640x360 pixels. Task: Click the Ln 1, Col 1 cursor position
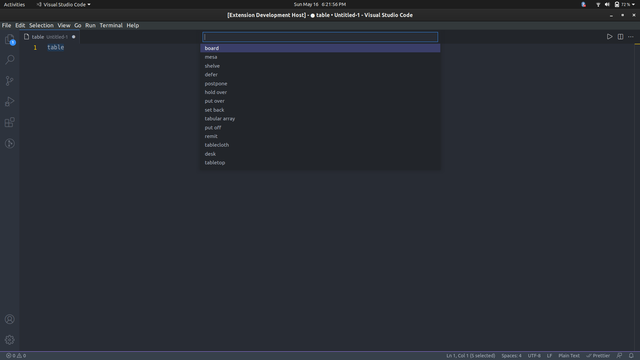[x=471, y=356]
